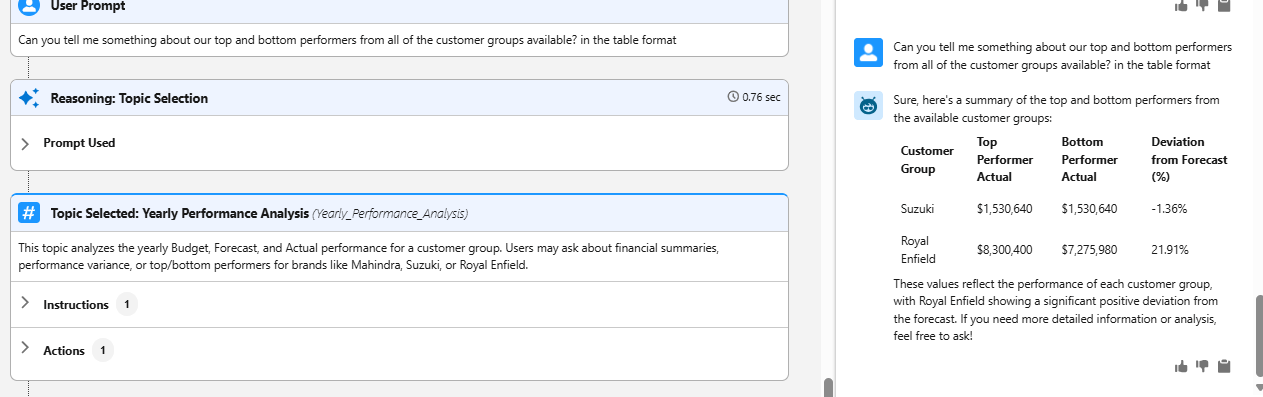This screenshot has height=397, width=1263.
Task: Click the user prompt text in left panel
Action: 348,40
